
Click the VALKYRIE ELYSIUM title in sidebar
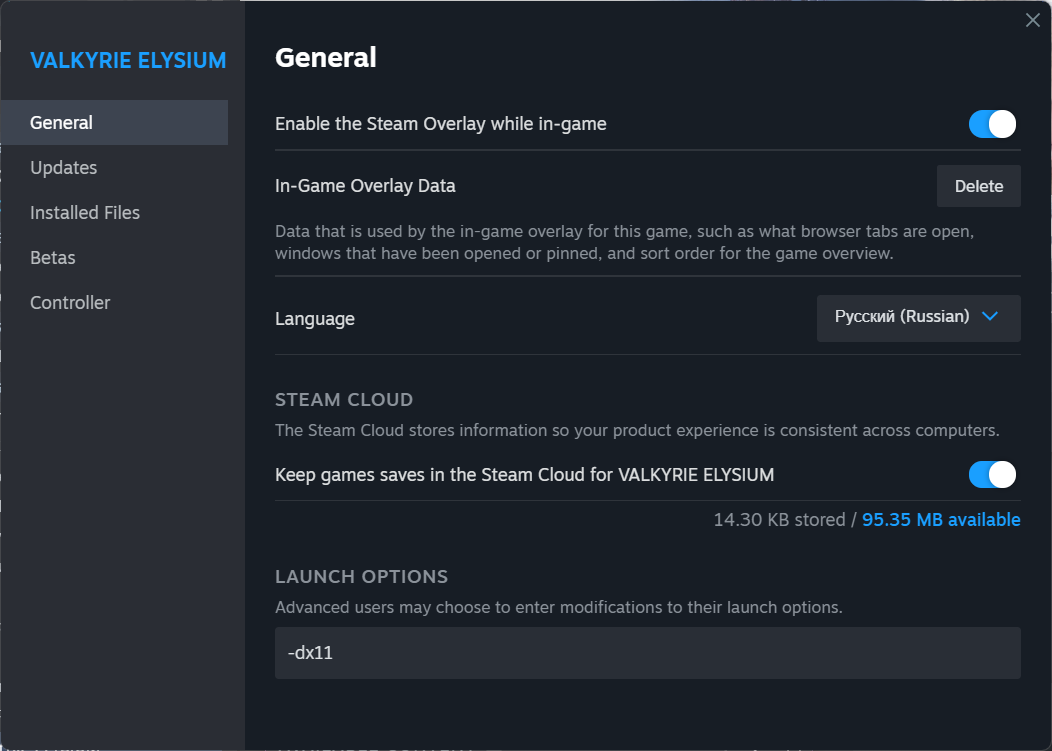[128, 61]
